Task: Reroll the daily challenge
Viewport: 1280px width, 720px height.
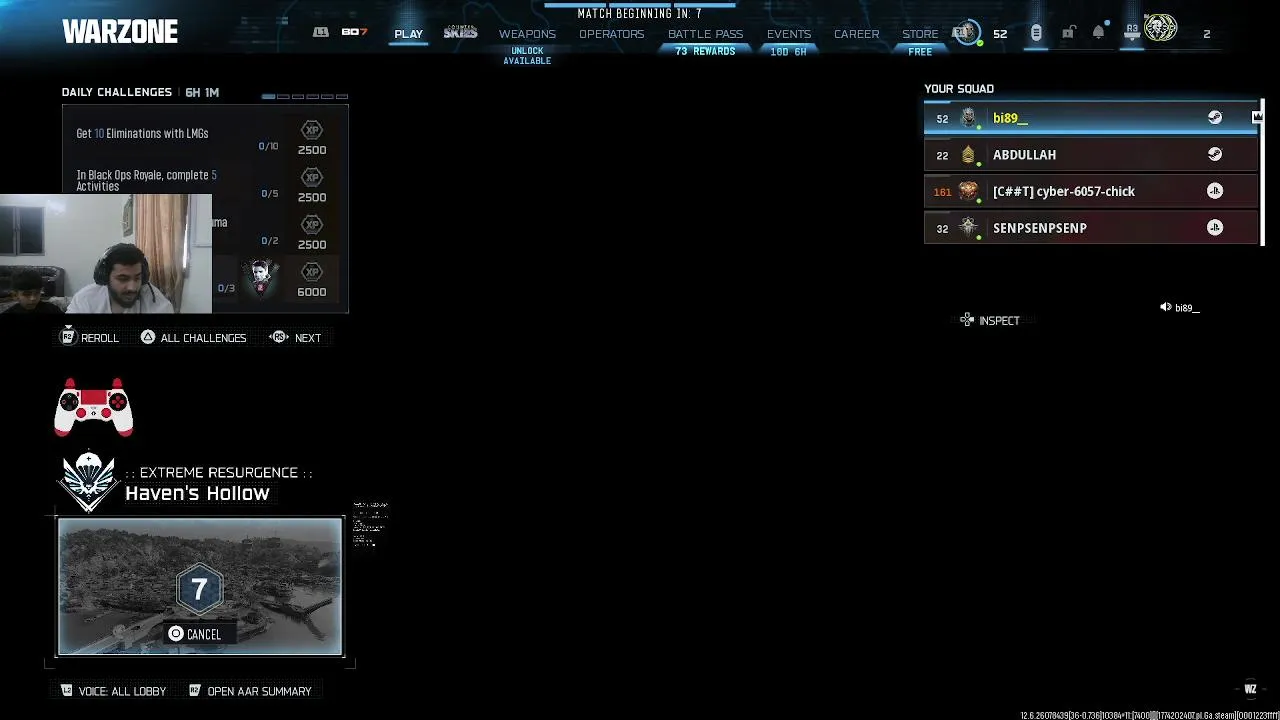Action: click(90, 338)
